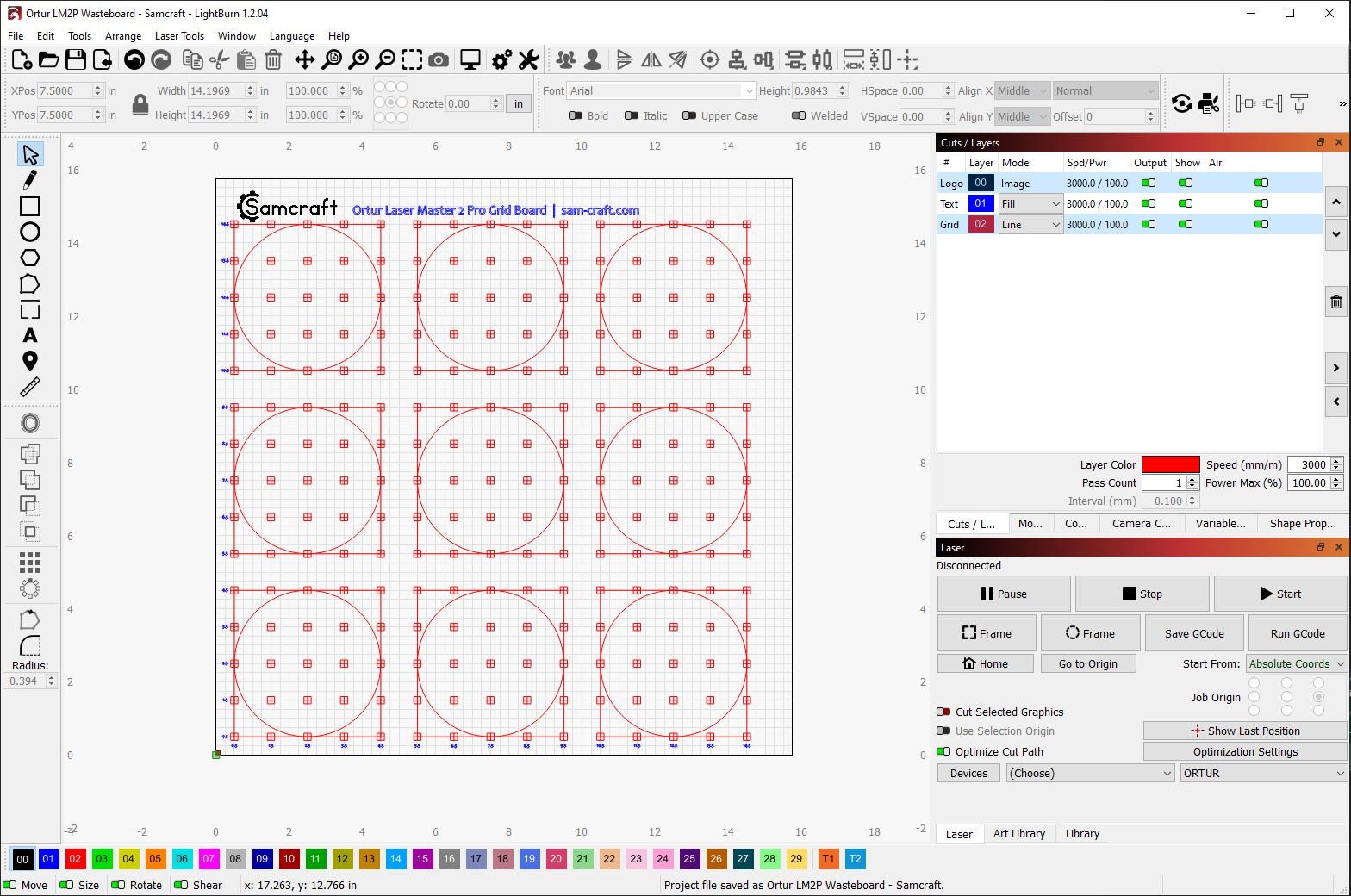
Task: Select the Polygon tool
Action: pos(30,258)
